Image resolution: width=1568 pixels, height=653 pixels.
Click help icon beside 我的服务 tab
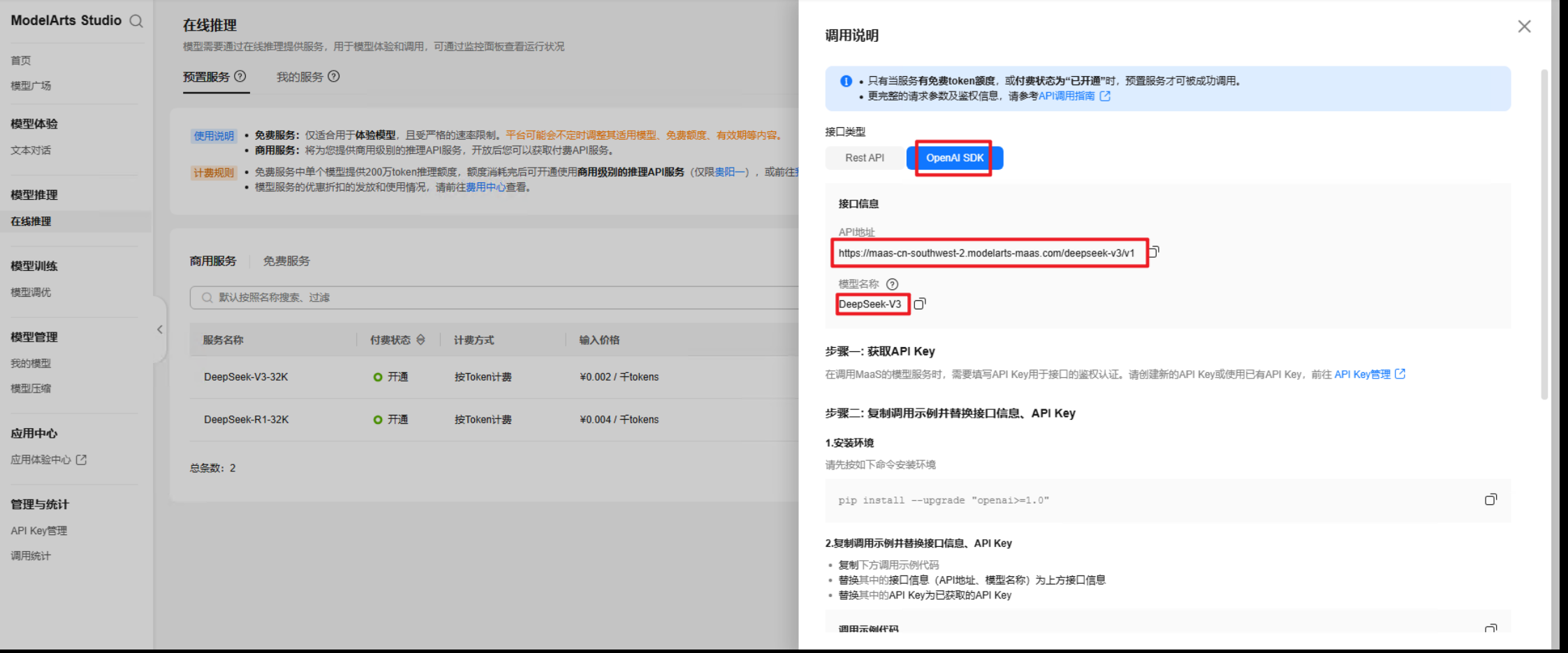coord(334,76)
